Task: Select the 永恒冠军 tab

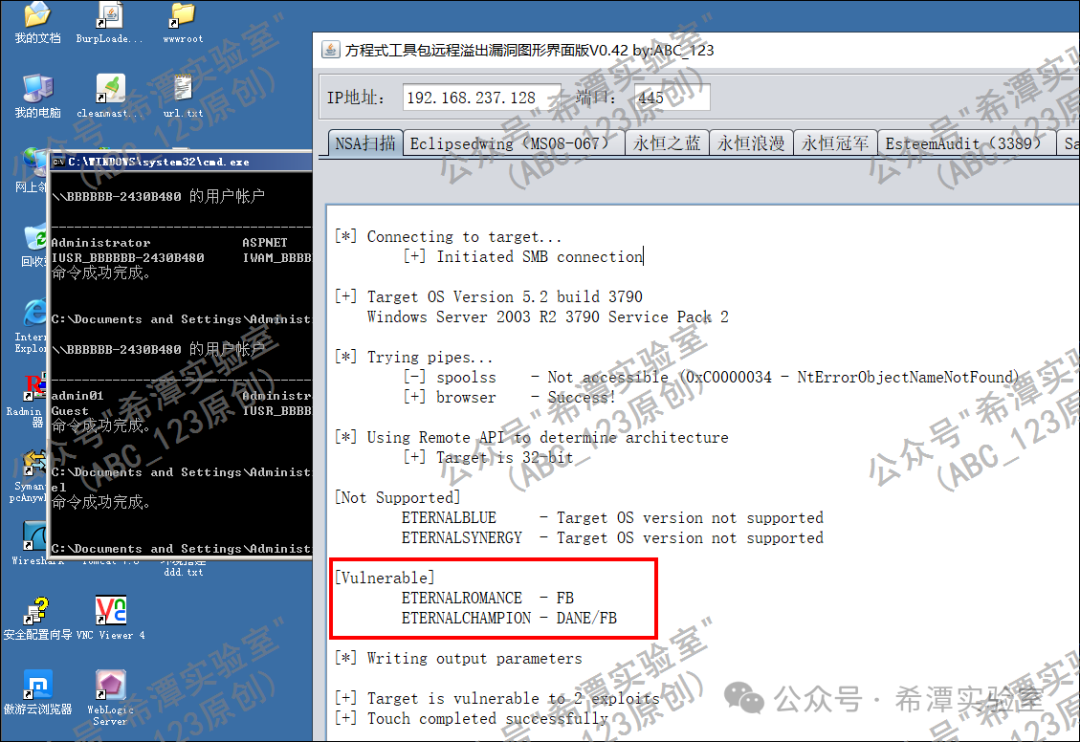Action: tap(835, 143)
